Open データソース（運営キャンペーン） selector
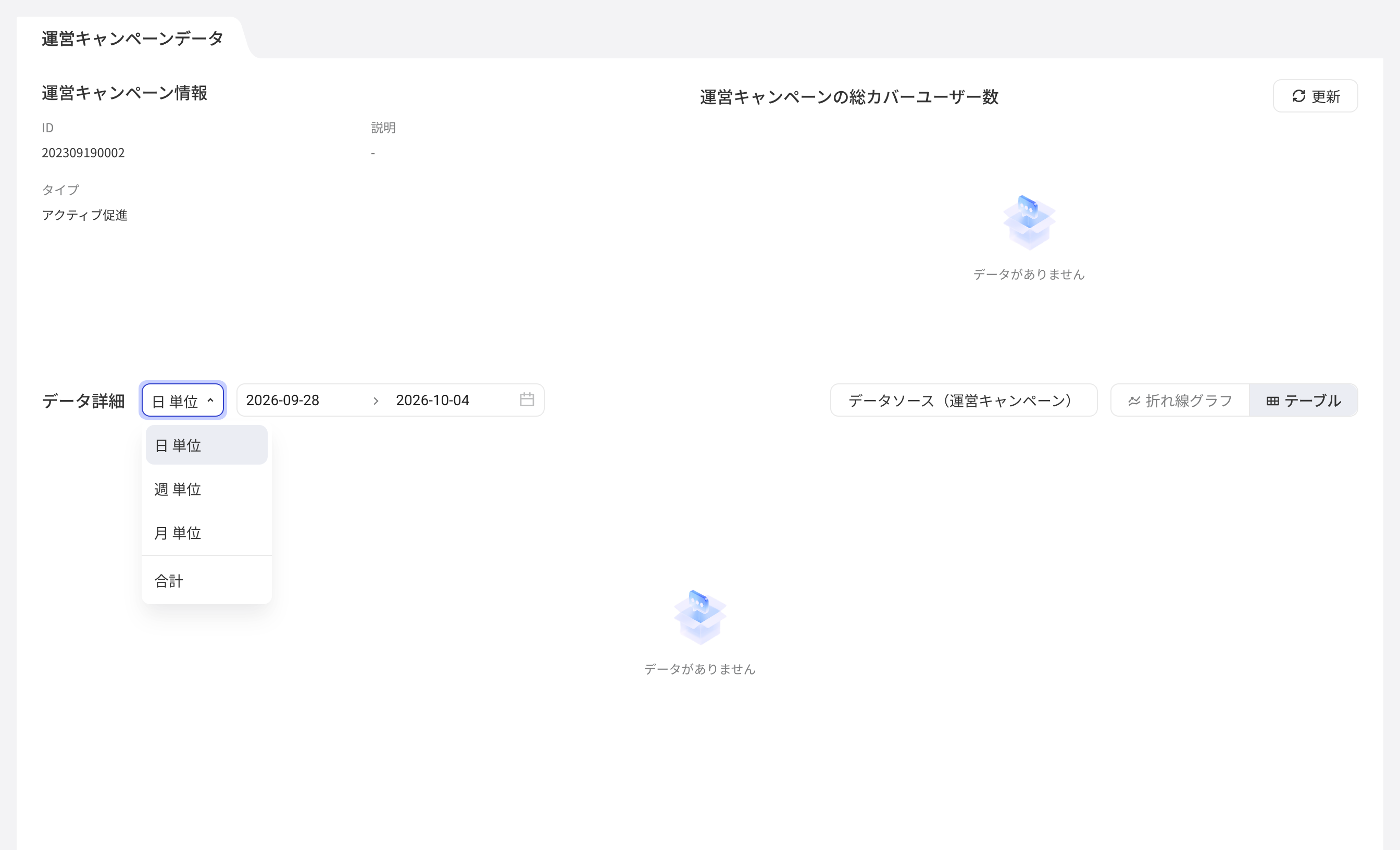Image resolution: width=1400 pixels, height=850 pixels. pos(964,400)
